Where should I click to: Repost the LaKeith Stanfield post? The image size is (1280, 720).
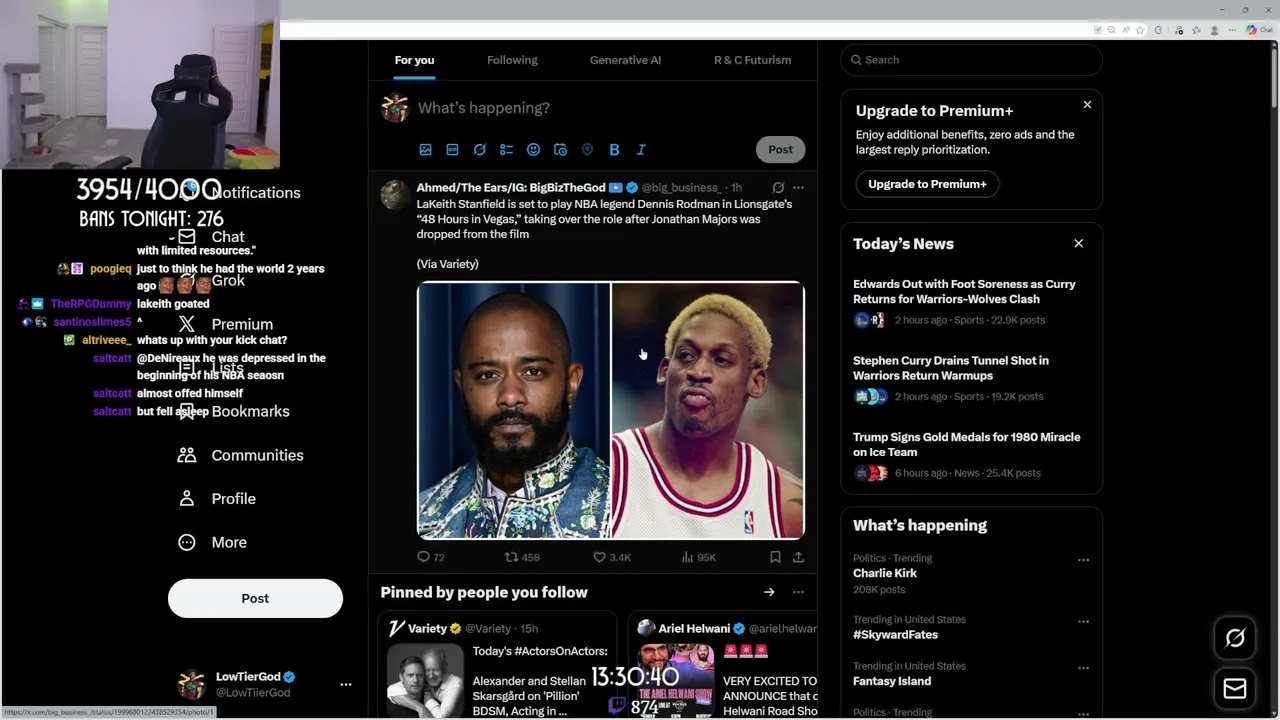click(x=522, y=557)
